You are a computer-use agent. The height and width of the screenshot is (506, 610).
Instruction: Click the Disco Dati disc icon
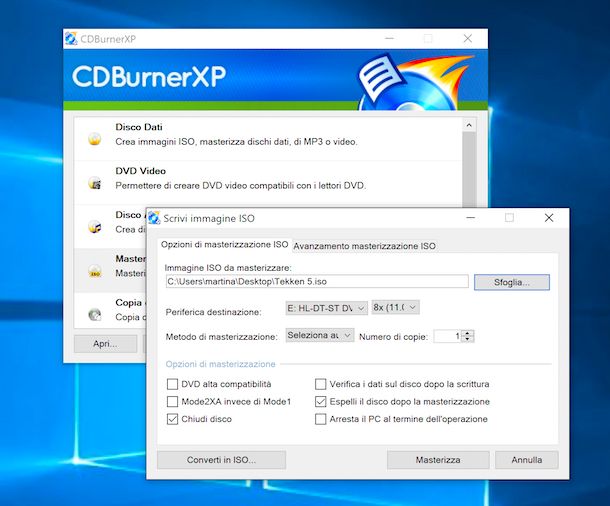click(x=95, y=138)
